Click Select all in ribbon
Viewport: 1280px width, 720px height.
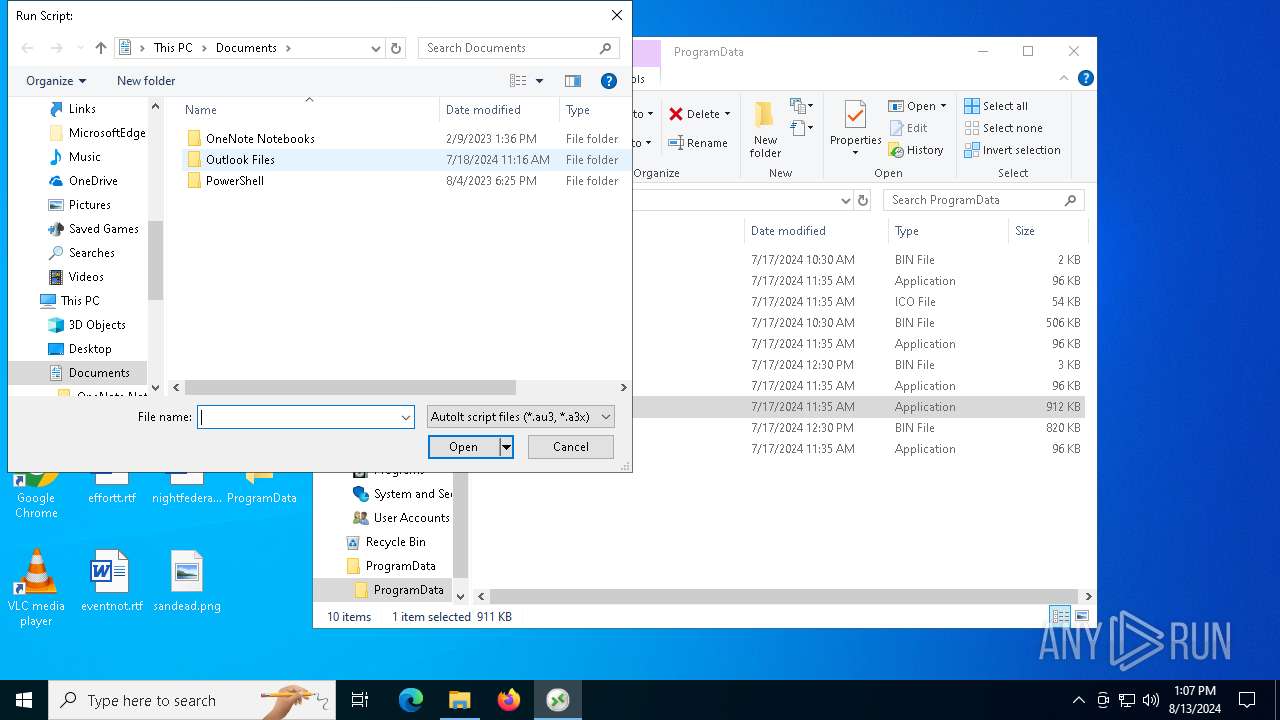coord(996,106)
